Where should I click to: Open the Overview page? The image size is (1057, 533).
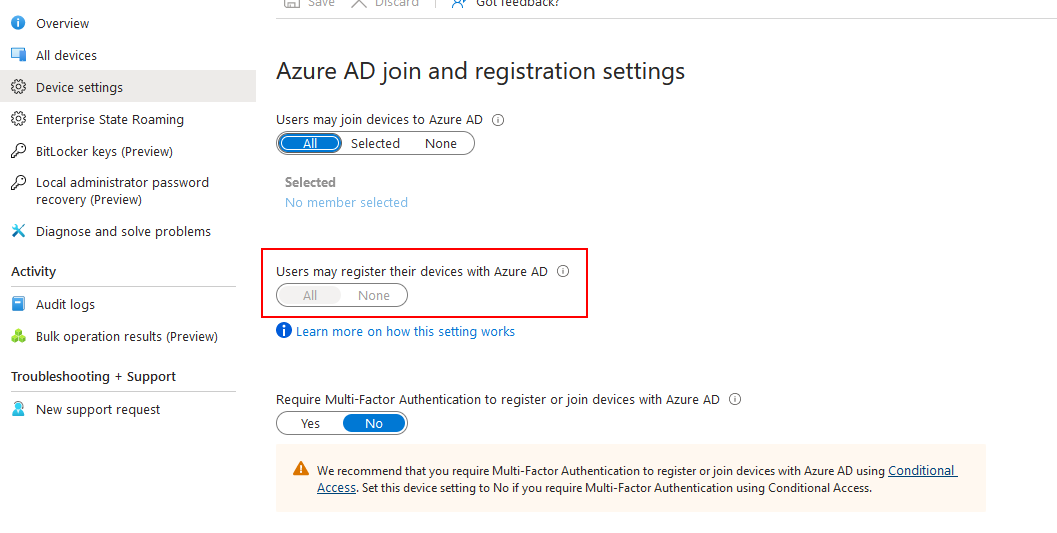pyautogui.click(x=62, y=24)
